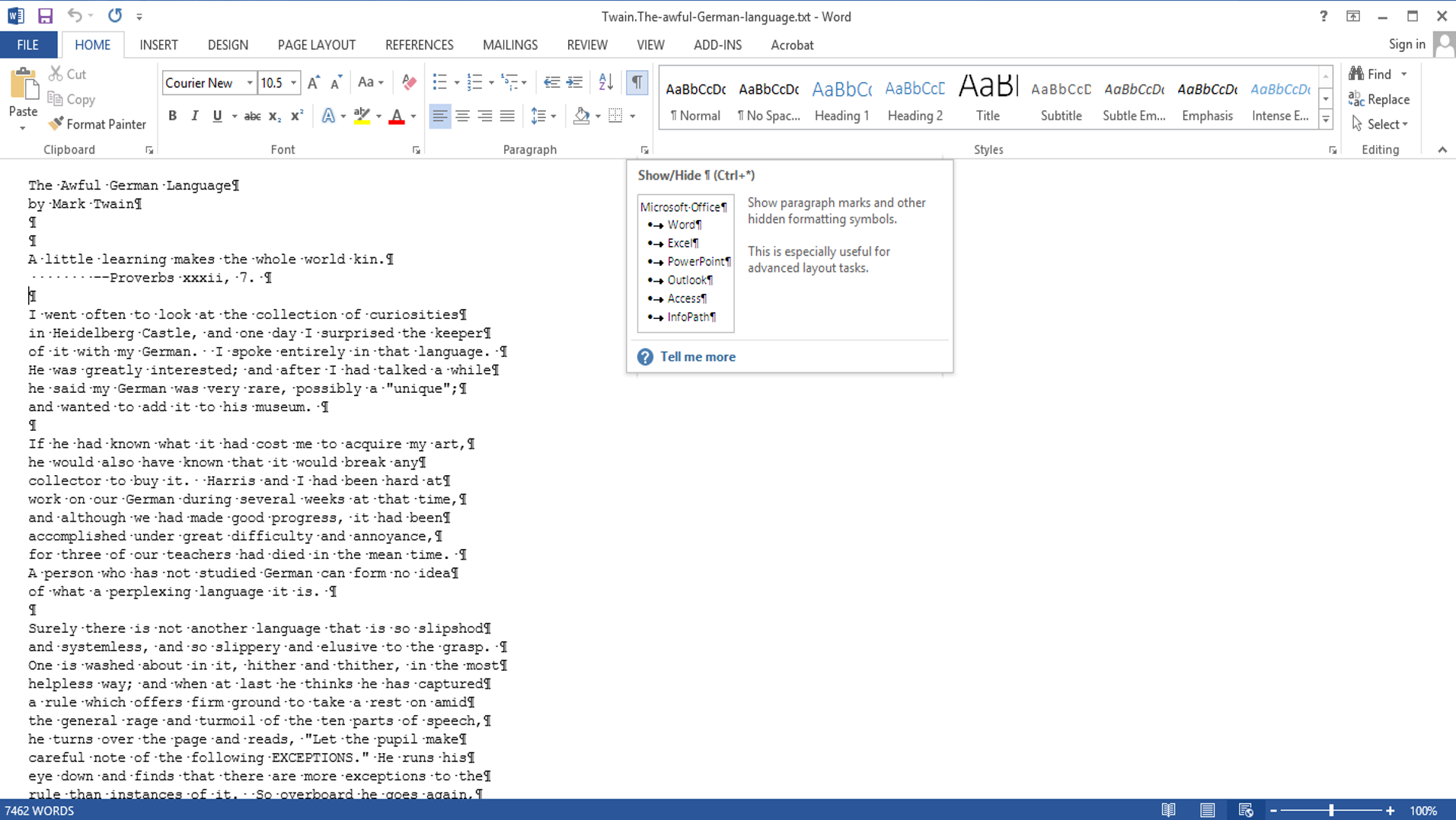Viewport: 1456px width, 820px height.
Task: Open the font size dropdown arrow
Action: (x=293, y=83)
